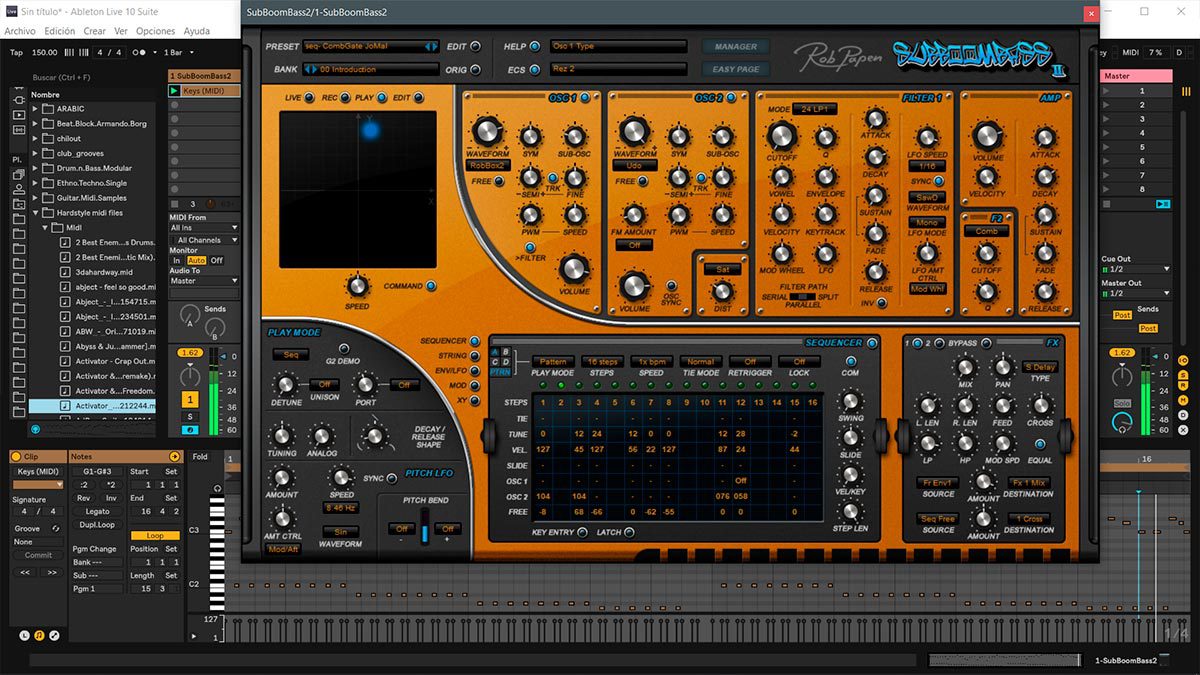This screenshot has height=675, width=1200.
Task: Click the Legato button
Action: (x=97, y=511)
